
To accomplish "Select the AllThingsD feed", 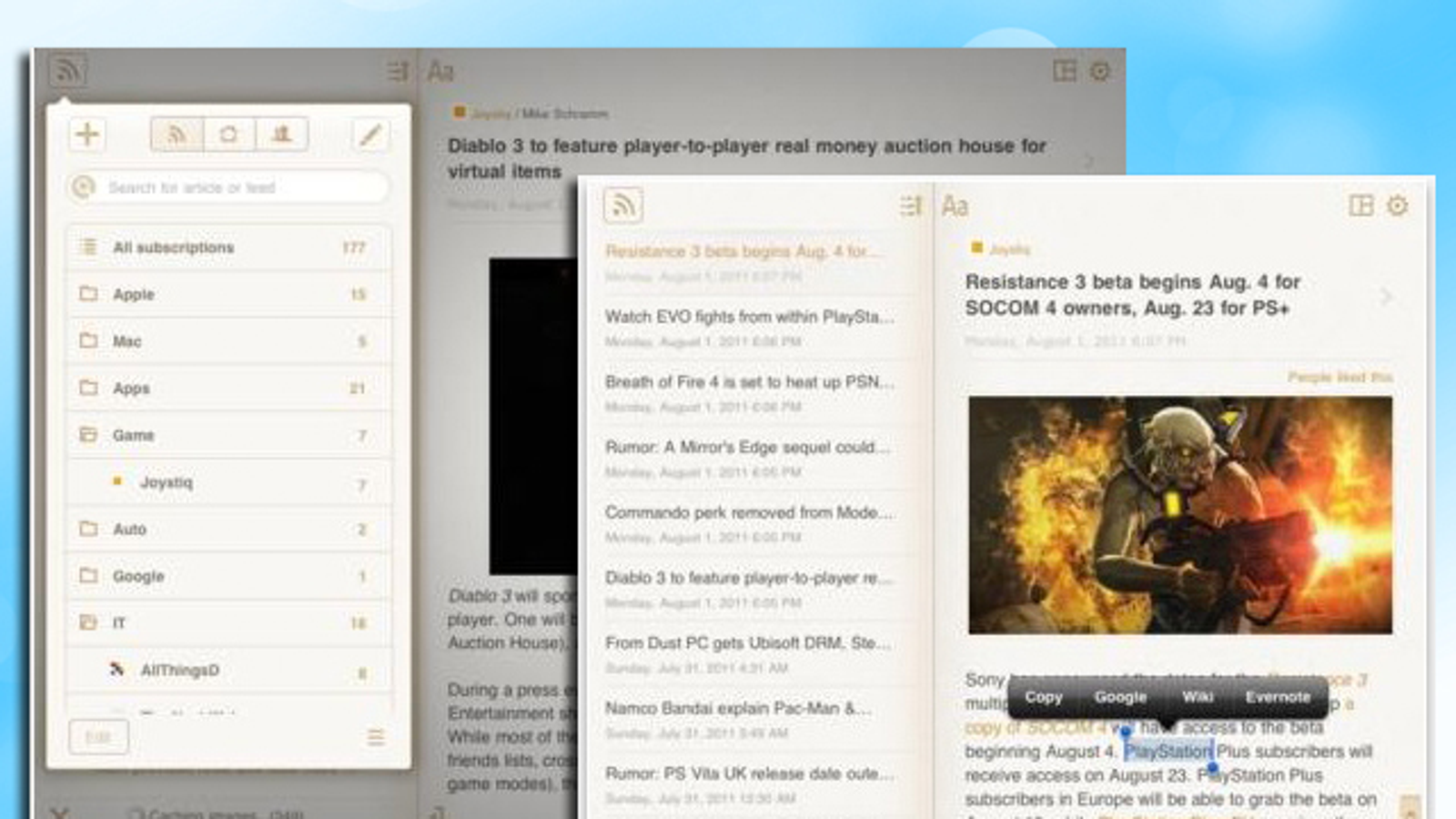I will [x=228, y=671].
